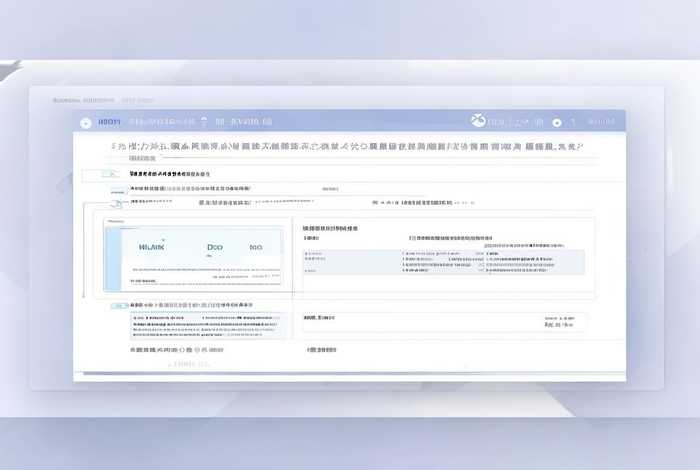Click the "HILAIK" text in the preview panel
This screenshot has width=700, height=470.
pos(154,245)
